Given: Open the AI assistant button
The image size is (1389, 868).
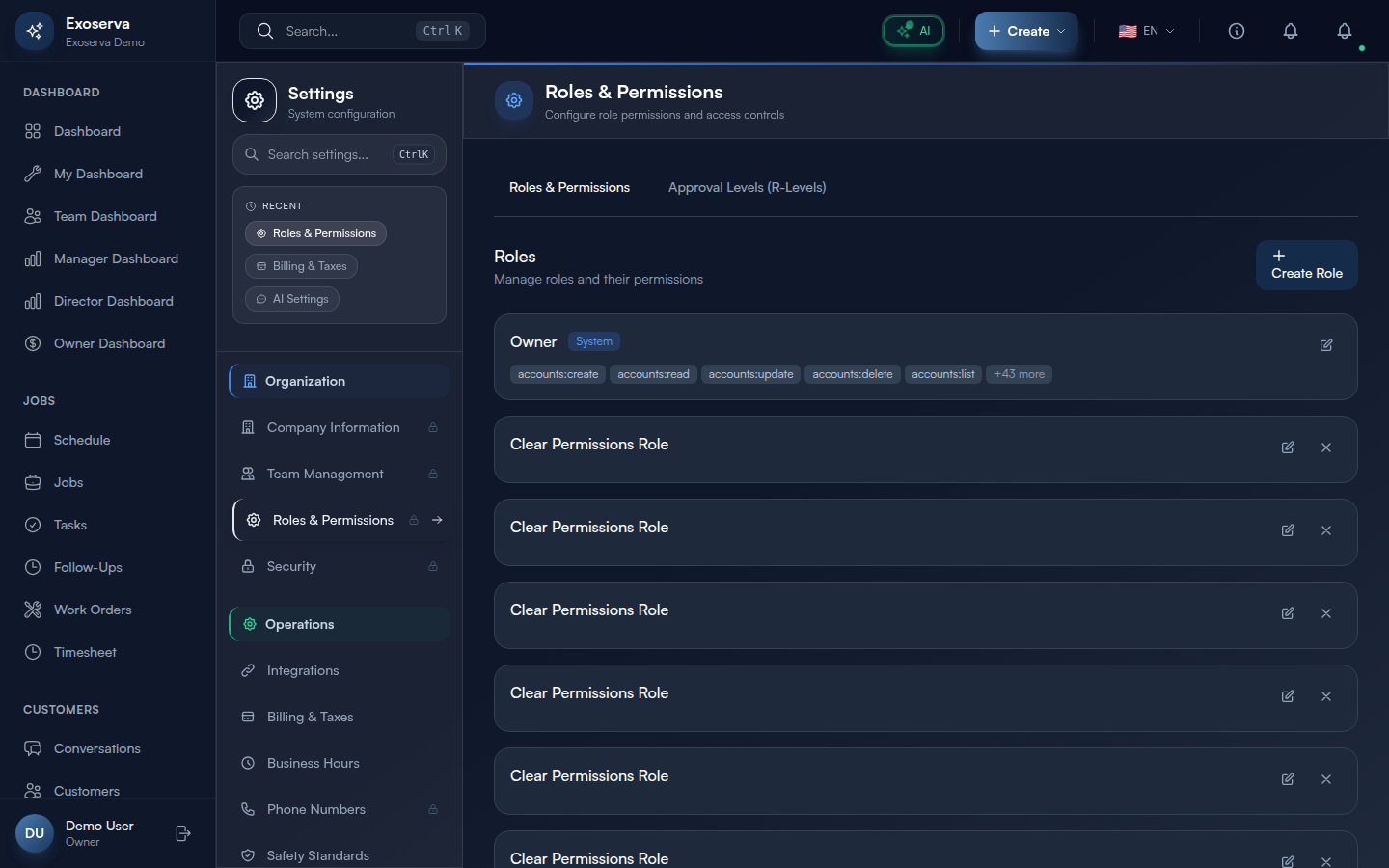Looking at the screenshot, I should [913, 31].
